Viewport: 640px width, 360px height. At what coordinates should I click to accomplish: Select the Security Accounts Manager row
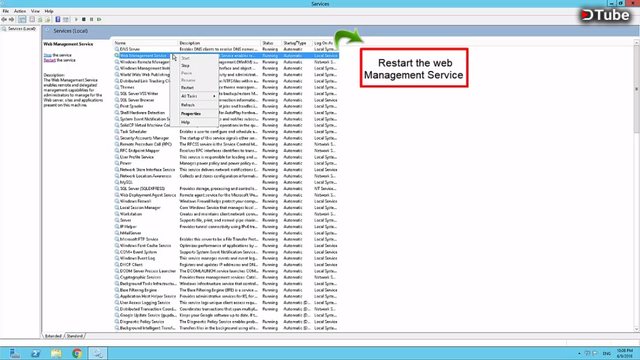226,138
